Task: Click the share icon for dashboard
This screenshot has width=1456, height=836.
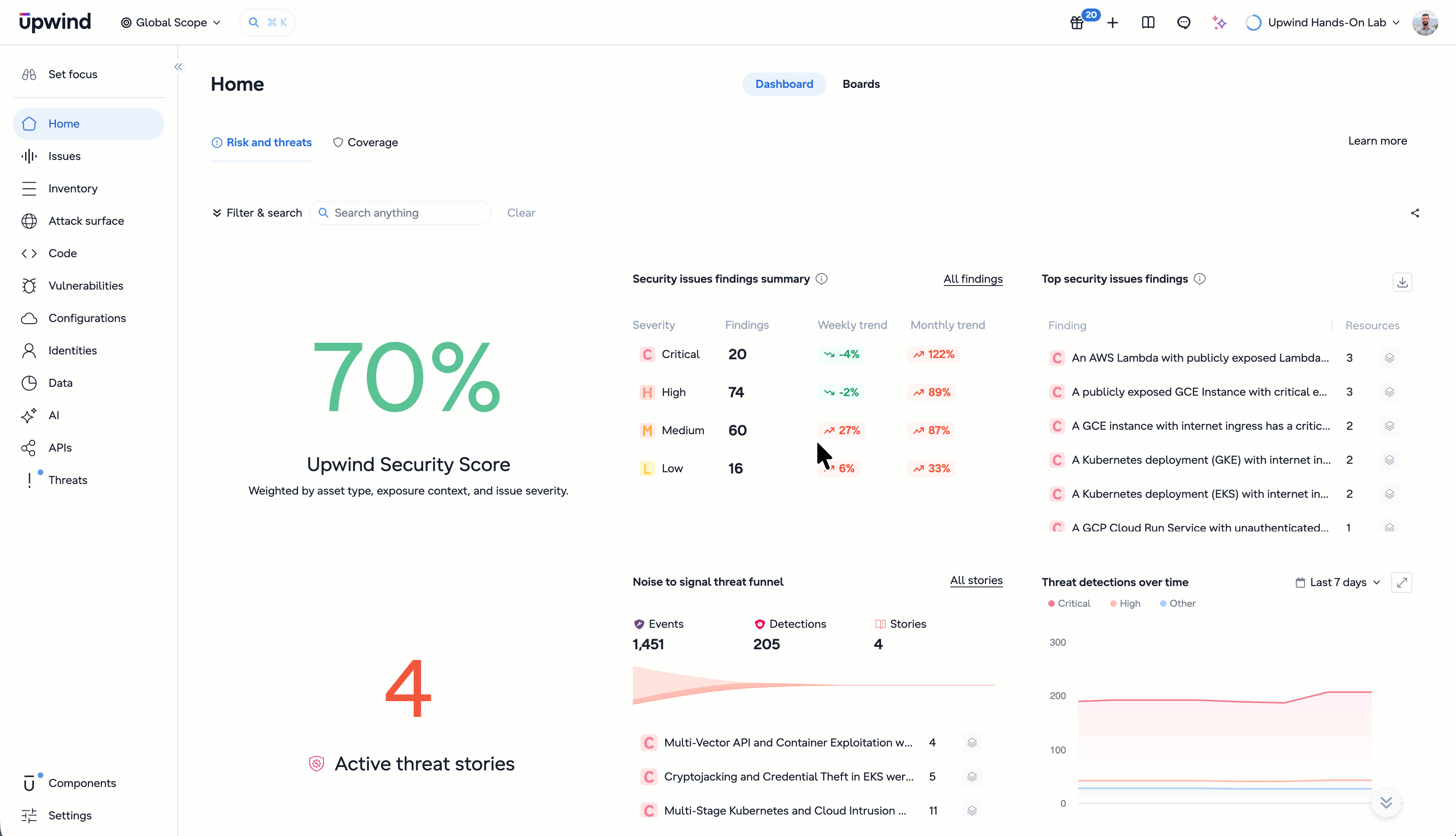Action: [1415, 213]
